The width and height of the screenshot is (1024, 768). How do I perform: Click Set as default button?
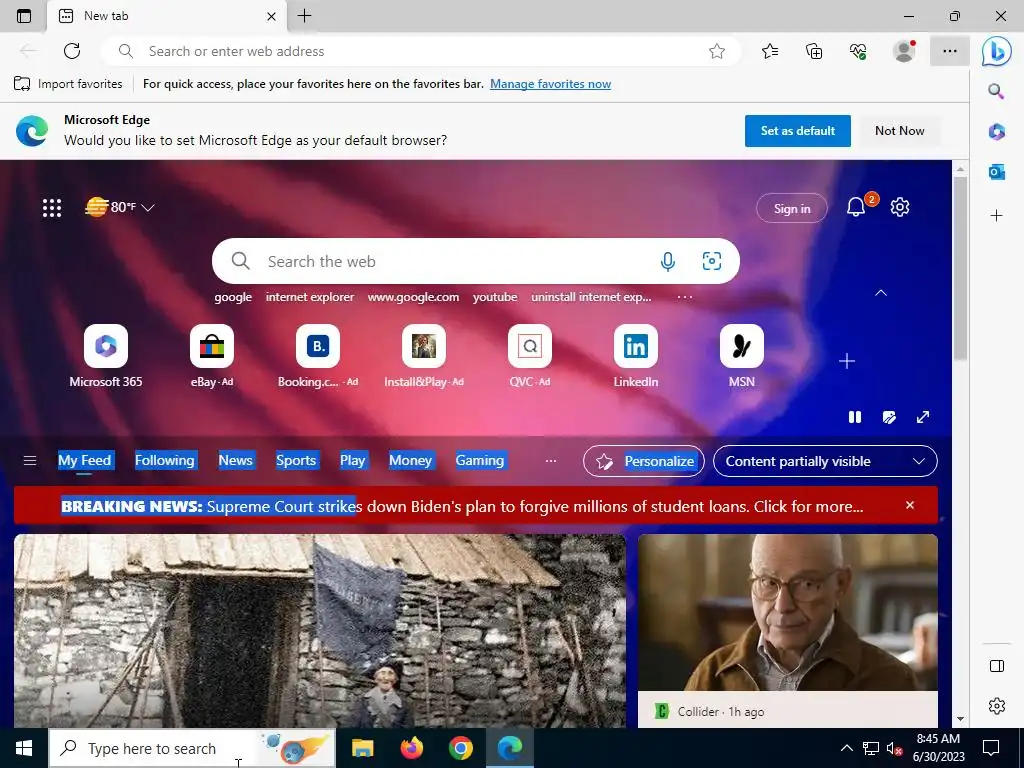(797, 131)
